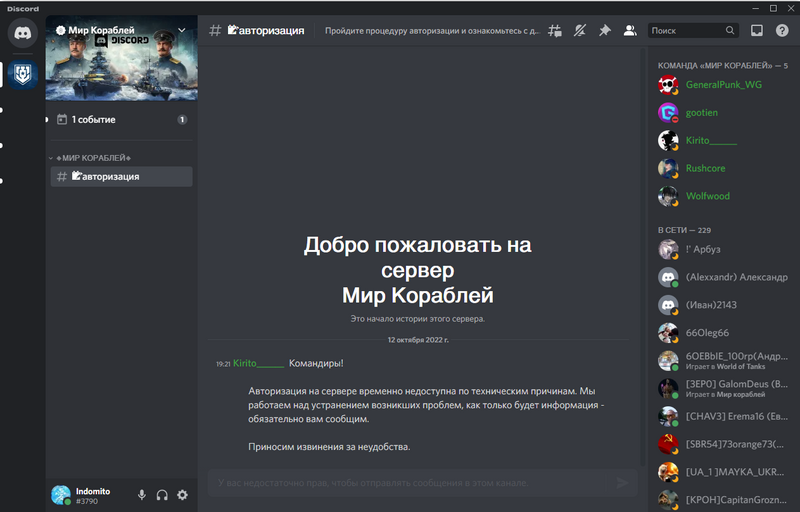Select member 66Oleg66
The width and height of the screenshot is (800, 512).
723,333
